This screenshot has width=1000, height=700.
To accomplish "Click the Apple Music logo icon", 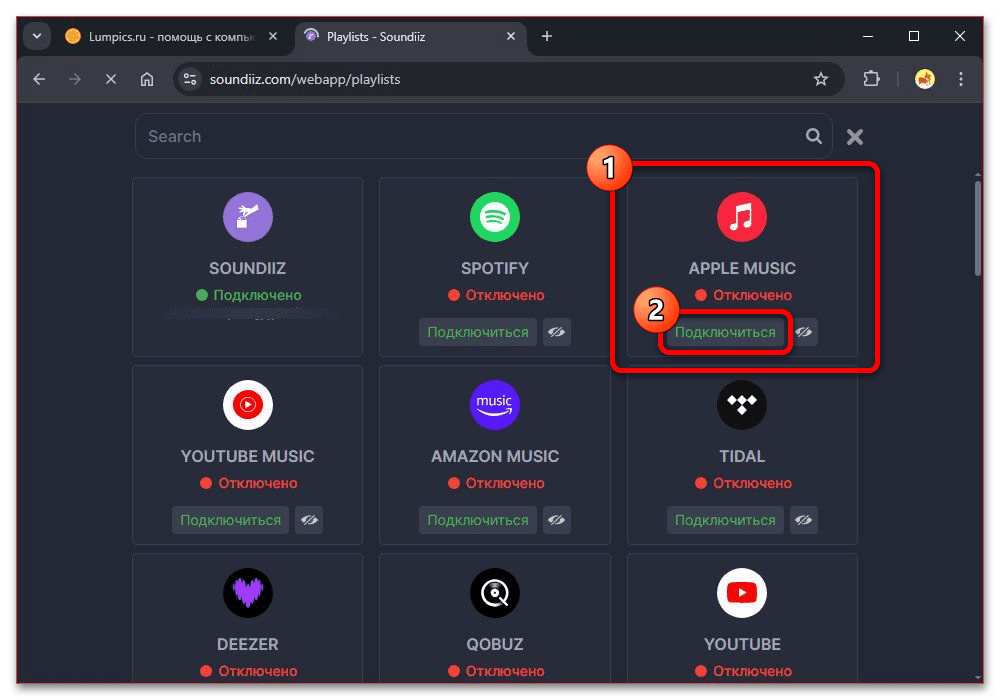I will pyautogui.click(x=741, y=217).
